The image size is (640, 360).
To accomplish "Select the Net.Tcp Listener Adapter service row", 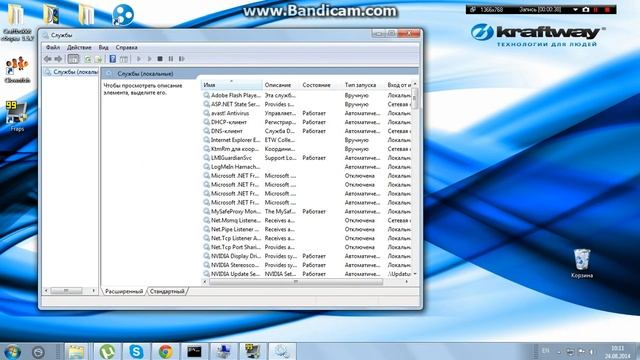I will point(307,238).
